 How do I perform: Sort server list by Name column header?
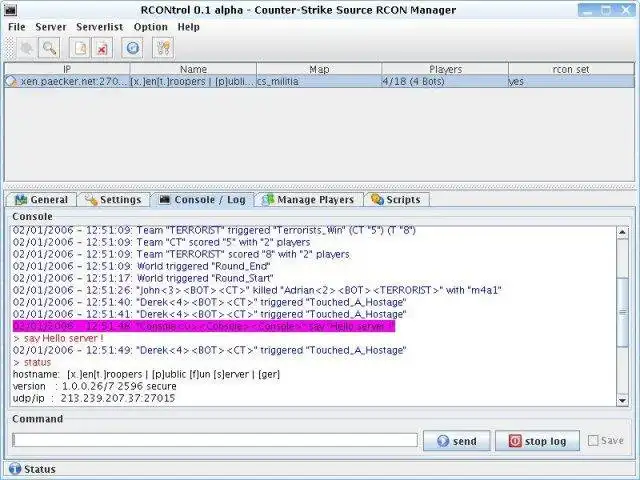pos(193,69)
